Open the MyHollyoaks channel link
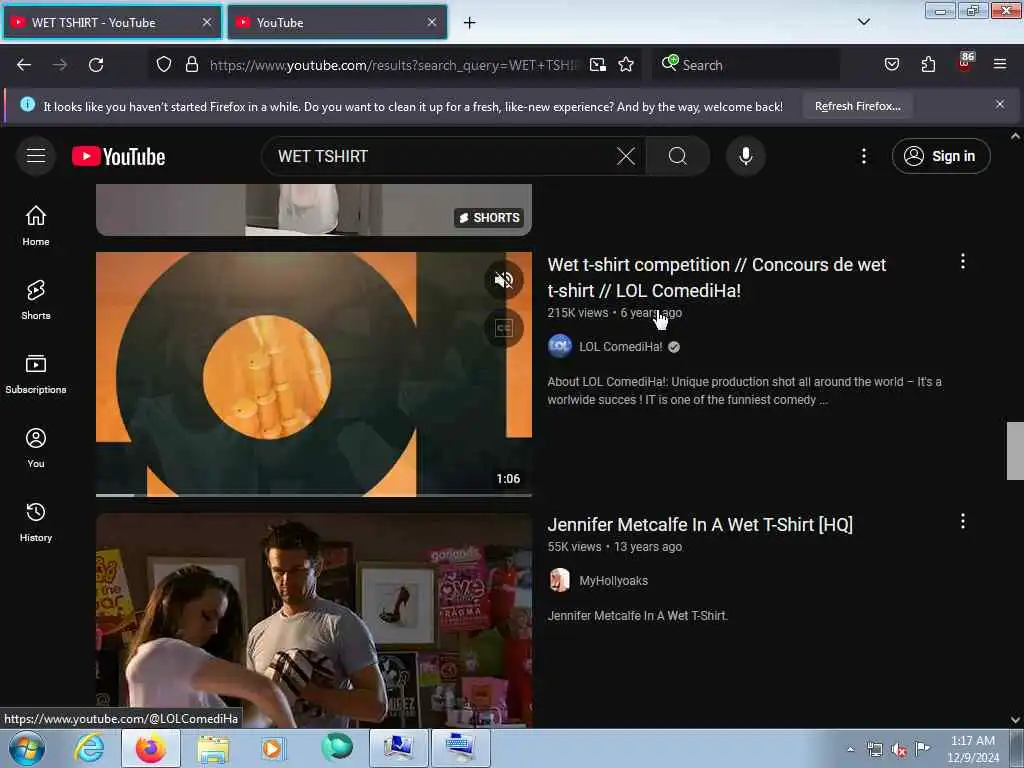 coord(613,581)
